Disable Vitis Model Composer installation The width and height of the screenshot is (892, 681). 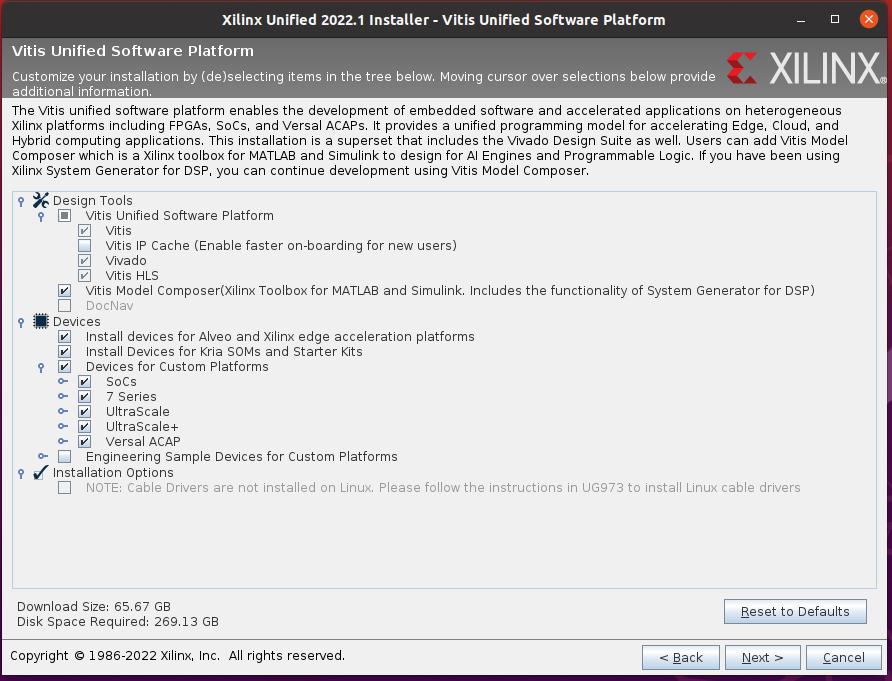[x=64, y=290]
